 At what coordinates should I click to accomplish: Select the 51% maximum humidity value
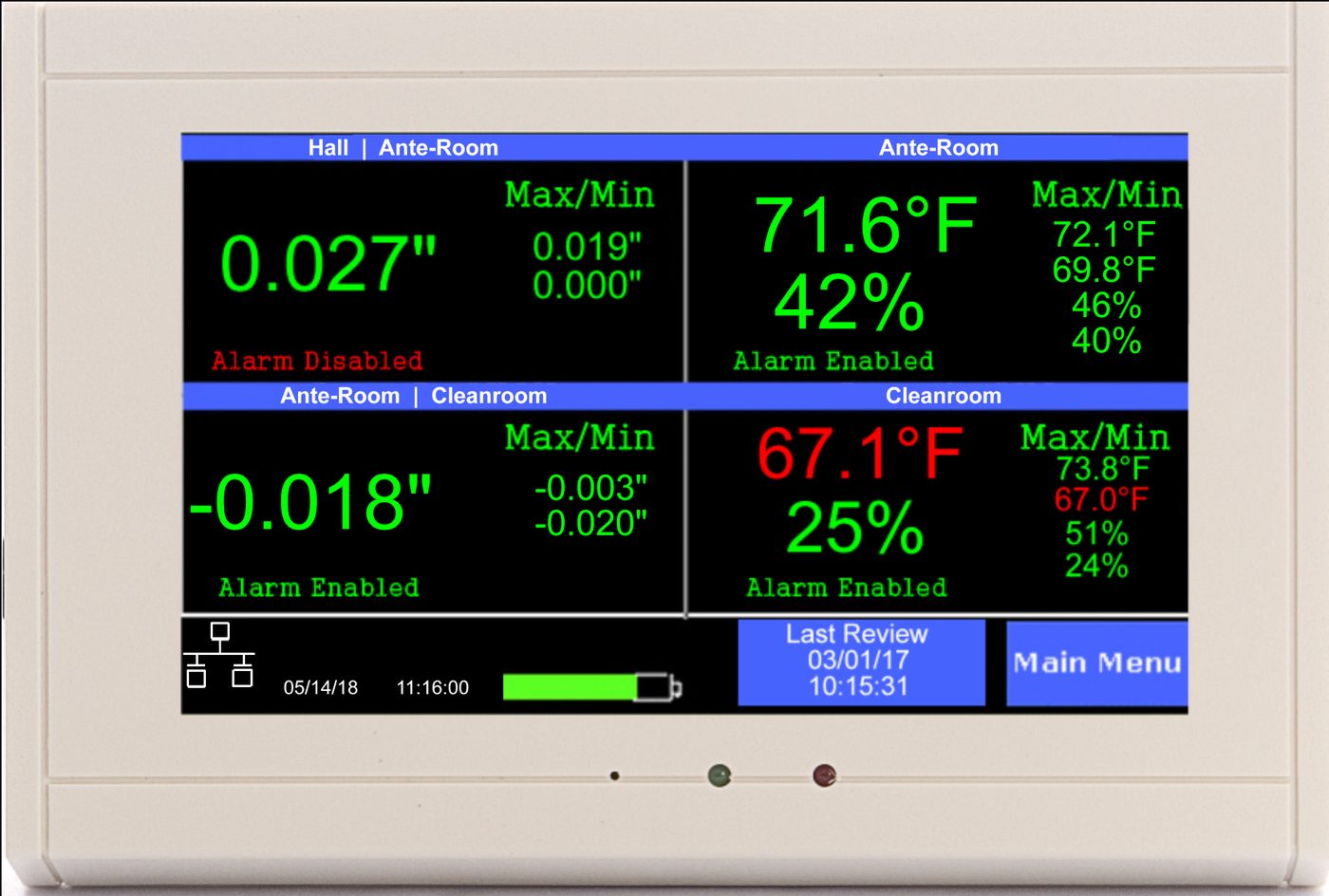click(x=1096, y=533)
